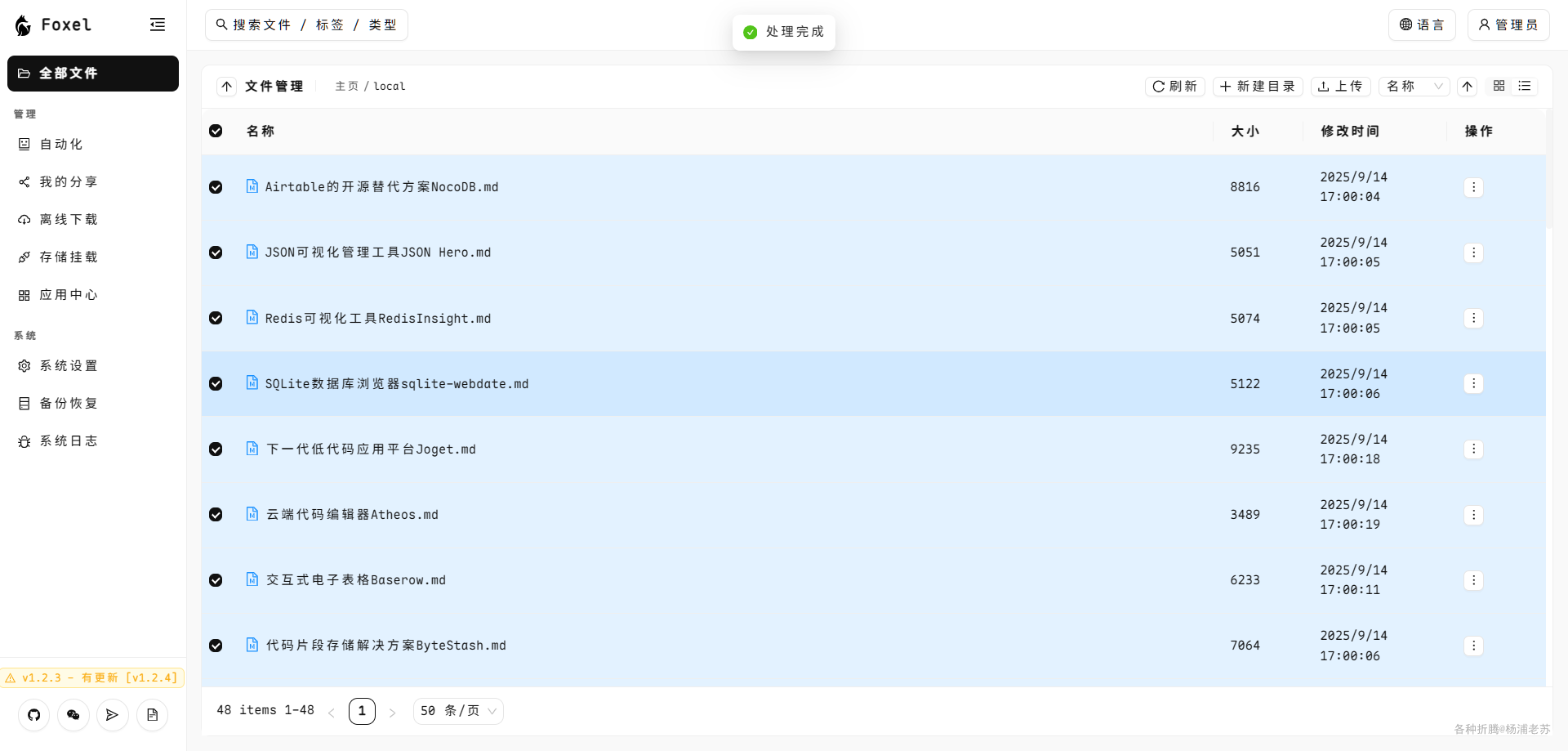Click the 修改时间 column header
Image resolution: width=1568 pixels, height=751 pixels.
1350,132
